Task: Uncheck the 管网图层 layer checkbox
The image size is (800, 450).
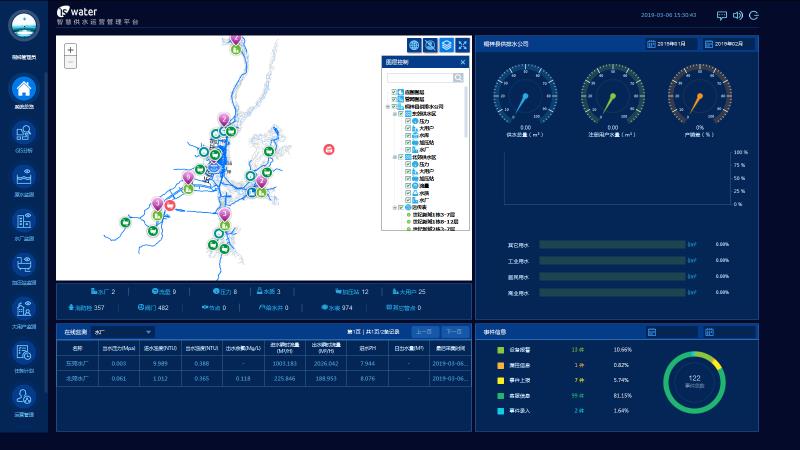Action: click(x=394, y=99)
